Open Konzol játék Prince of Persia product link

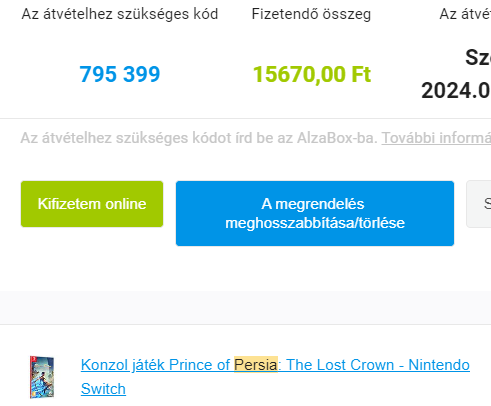pyautogui.click(x=275, y=377)
